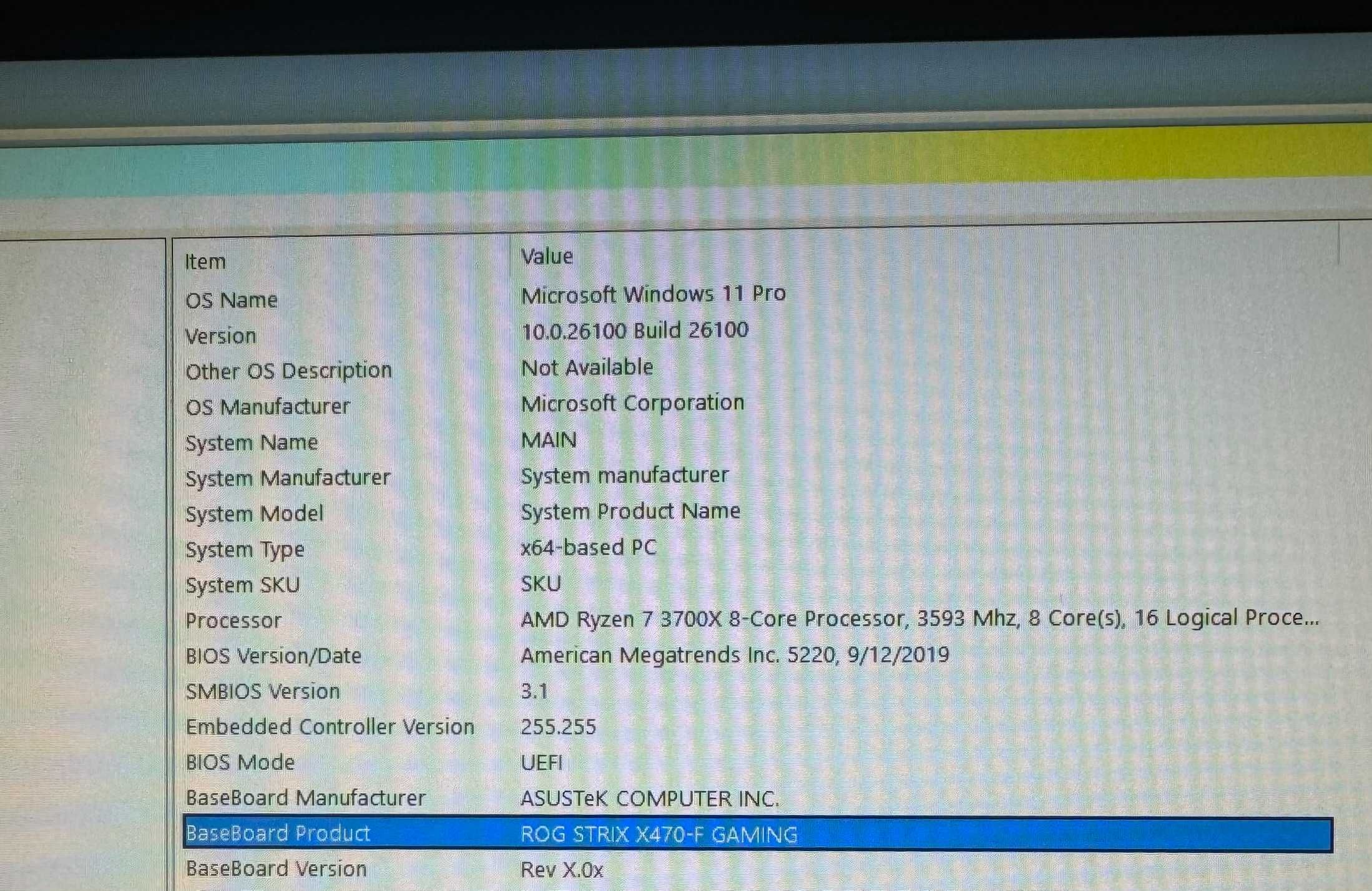
Task: Select the BaseBoard Manufacturer row label
Action: [x=306, y=798]
